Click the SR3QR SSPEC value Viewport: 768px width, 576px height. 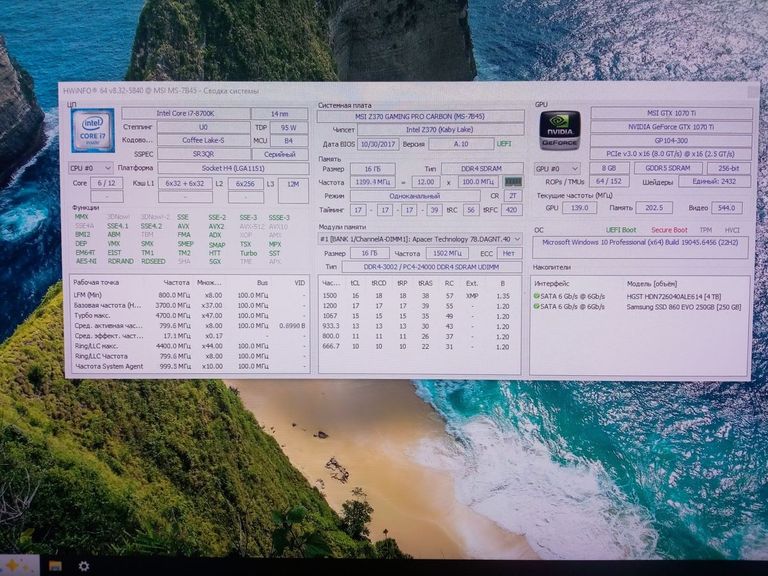tap(203, 154)
